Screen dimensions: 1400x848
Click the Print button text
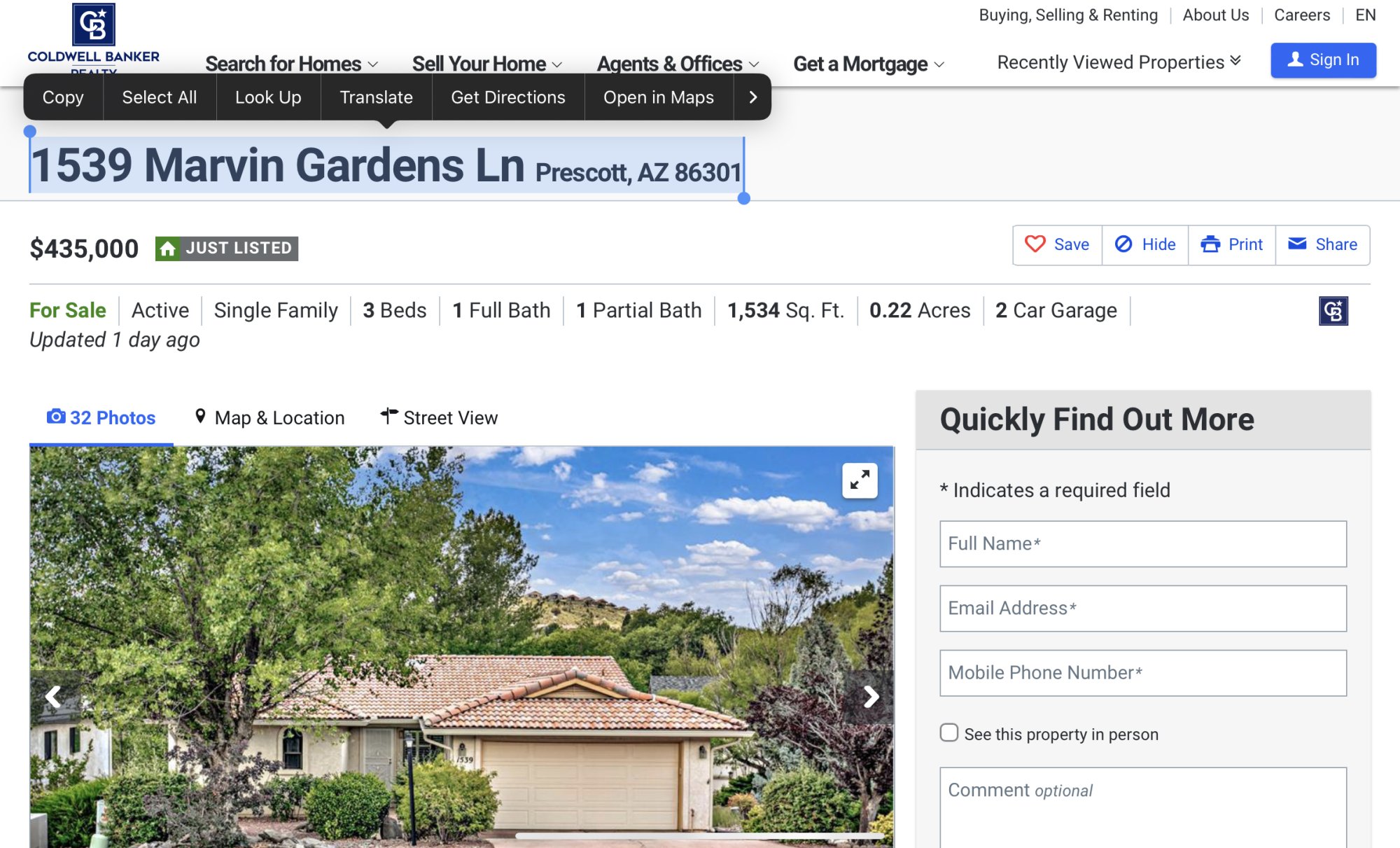click(x=1245, y=244)
